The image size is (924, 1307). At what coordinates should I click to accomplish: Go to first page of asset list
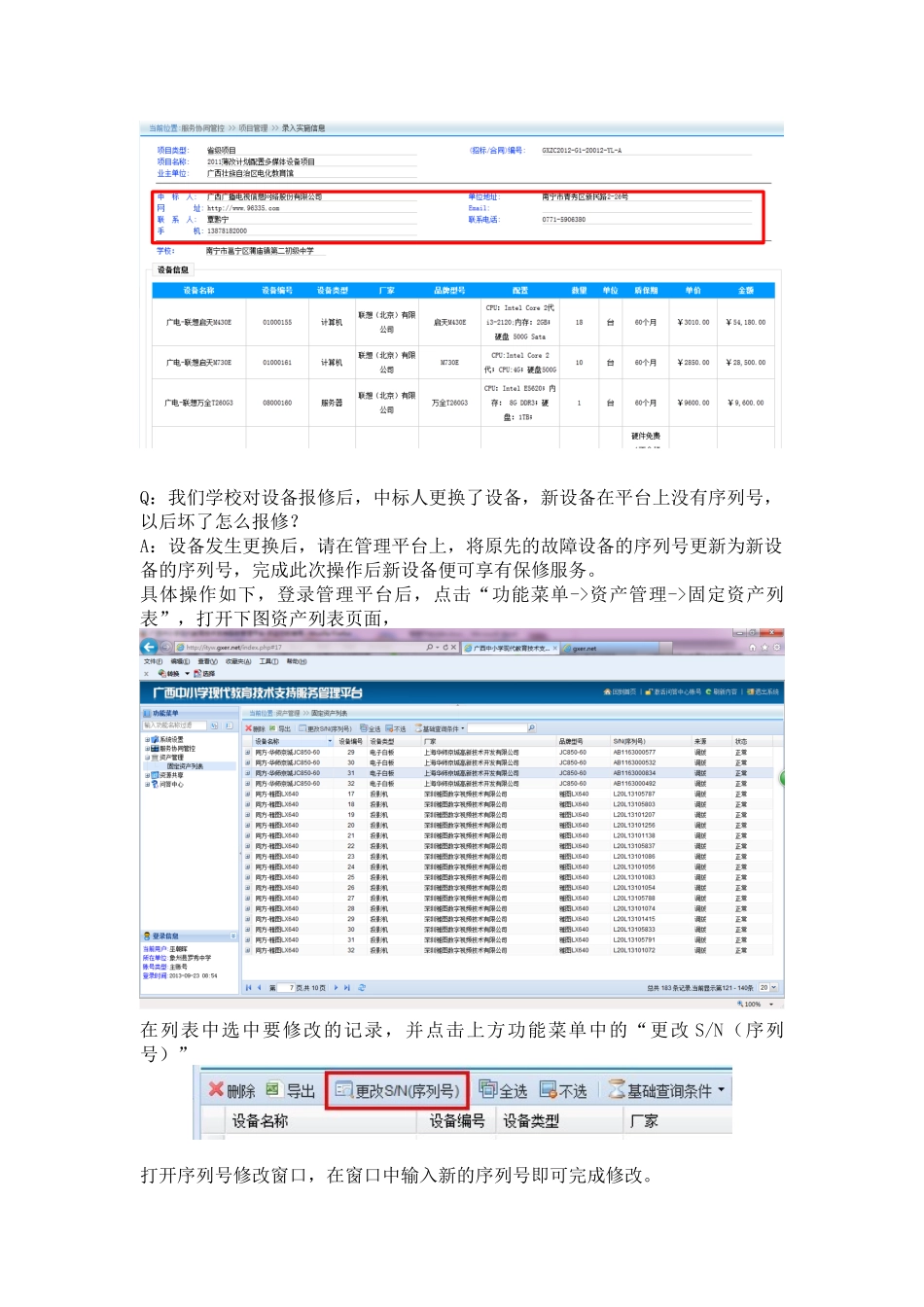(x=249, y=987)
